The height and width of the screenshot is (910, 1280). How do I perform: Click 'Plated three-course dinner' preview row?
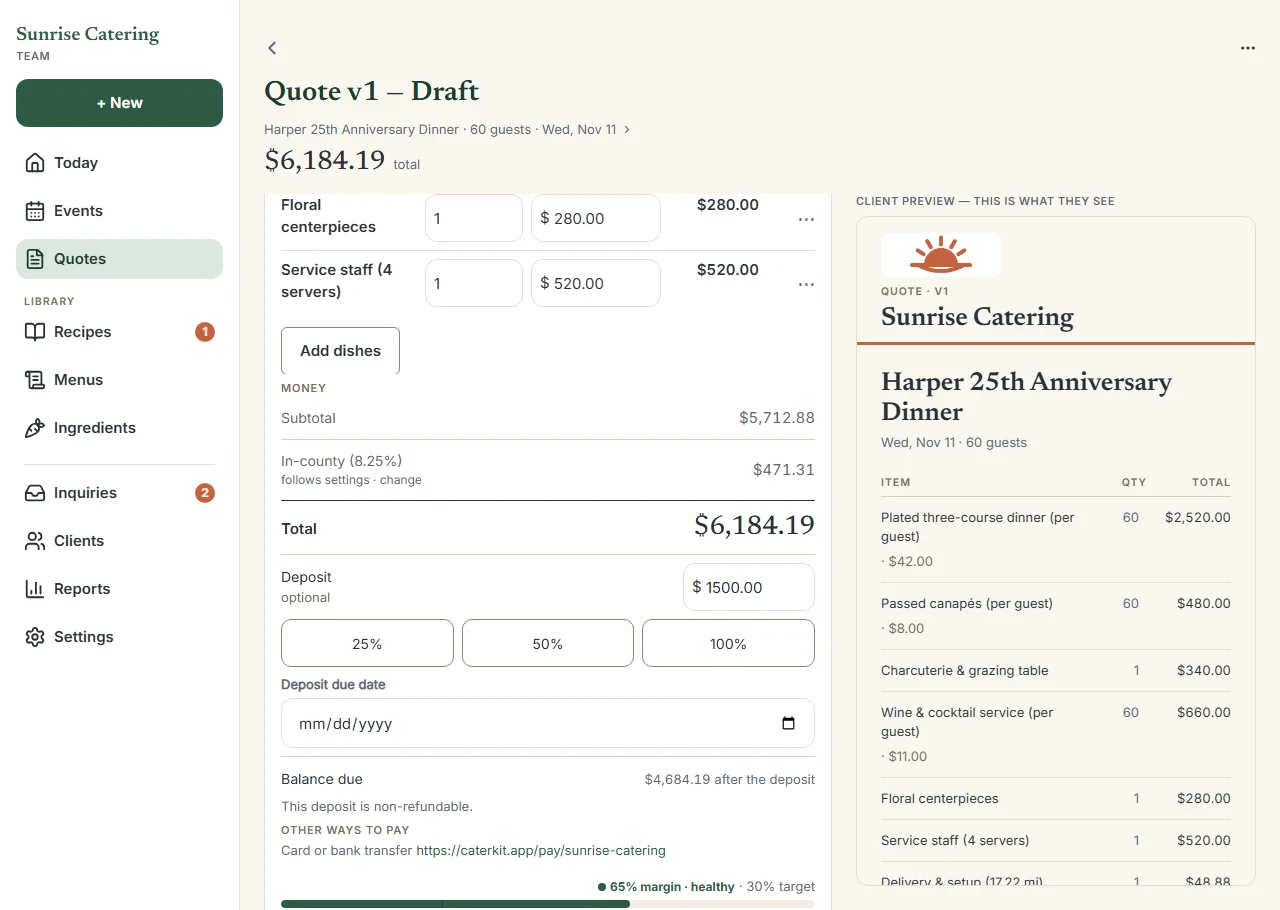pos(1056,539)
